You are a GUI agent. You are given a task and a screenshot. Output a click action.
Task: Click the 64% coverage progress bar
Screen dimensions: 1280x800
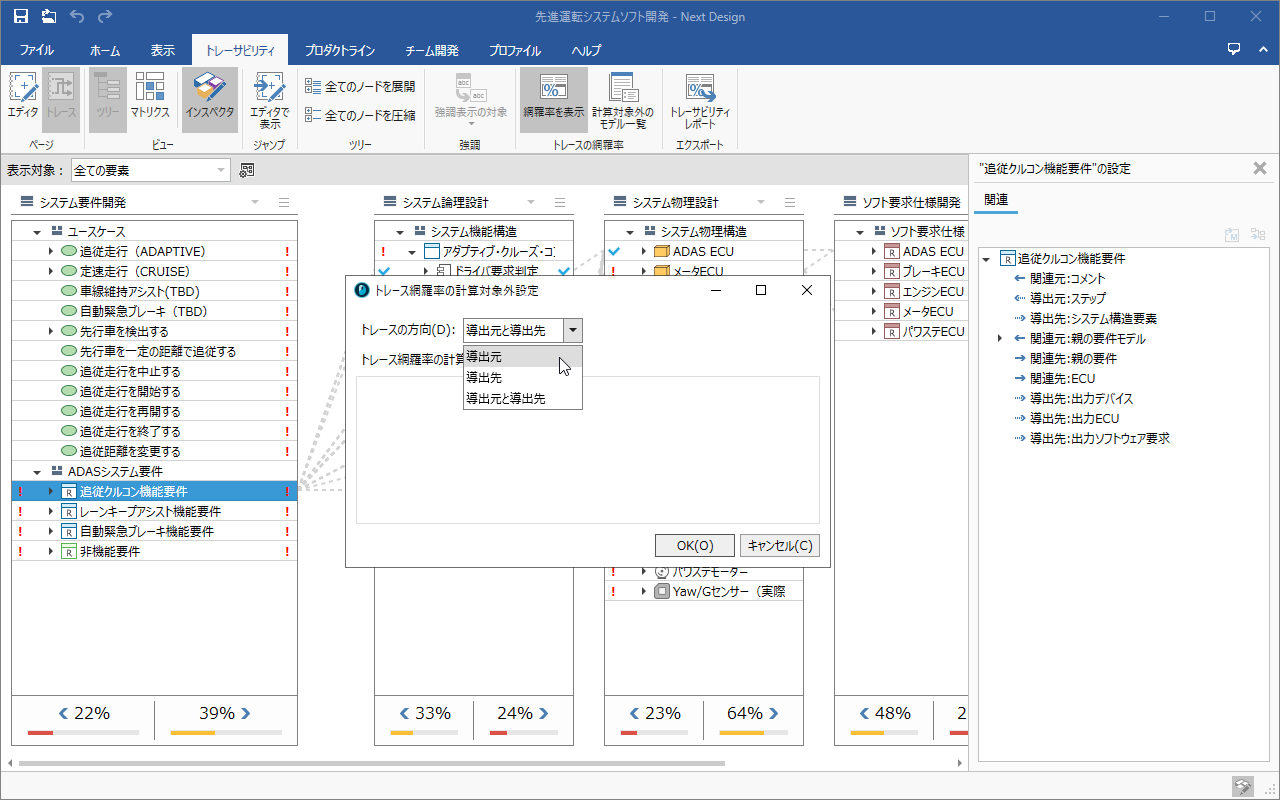[753, 733]
